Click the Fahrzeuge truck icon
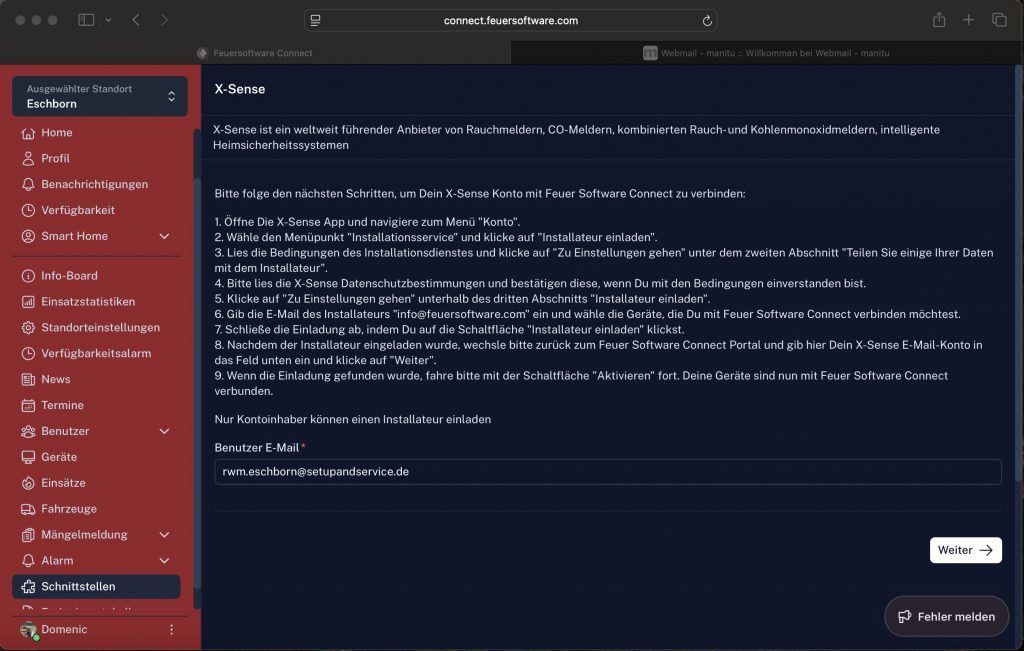Screen dimensions: 1024x651 click(28, 509)
